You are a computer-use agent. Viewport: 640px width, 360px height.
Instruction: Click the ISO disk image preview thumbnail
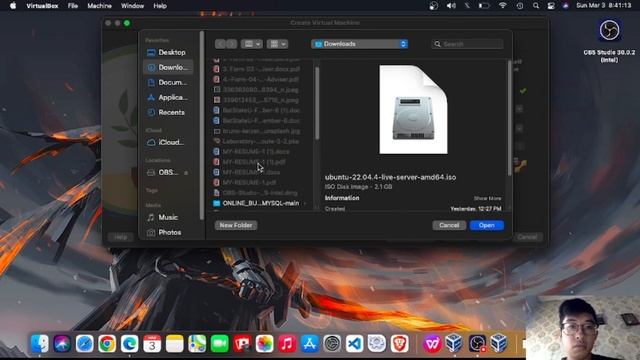(x=413, y=109)
